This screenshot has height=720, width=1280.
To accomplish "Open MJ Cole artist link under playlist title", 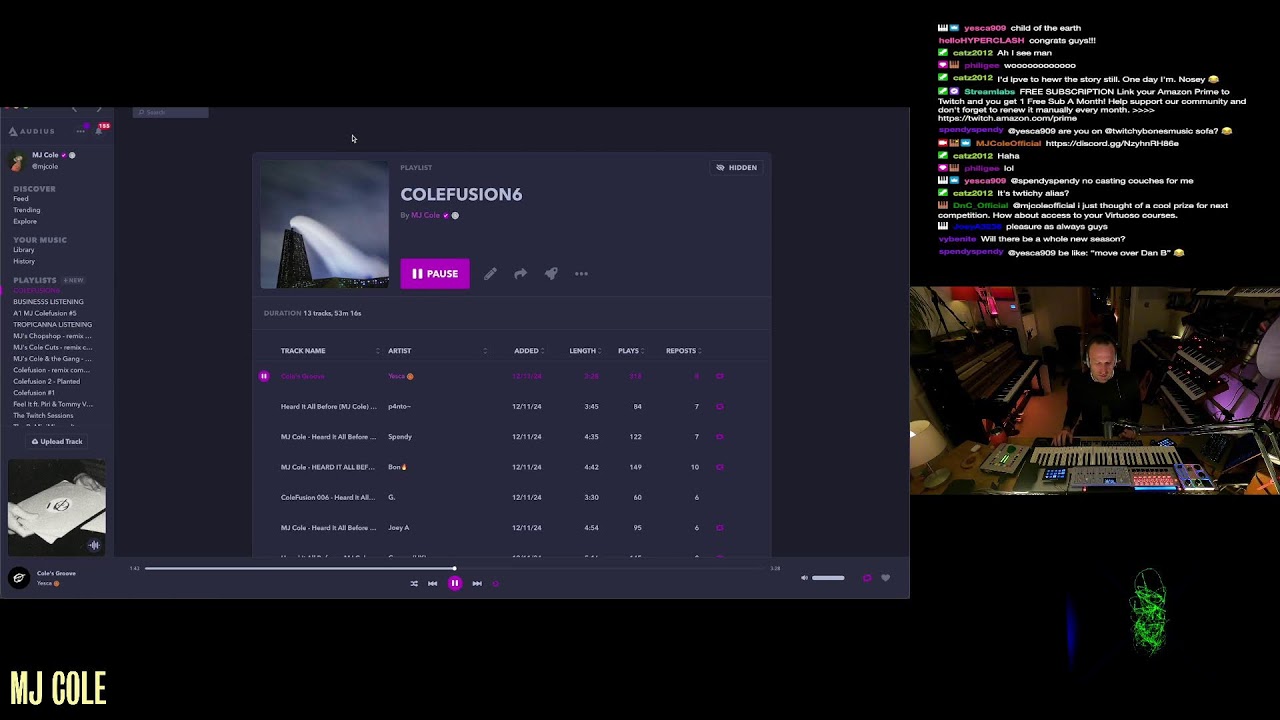I will coord(426,215).
